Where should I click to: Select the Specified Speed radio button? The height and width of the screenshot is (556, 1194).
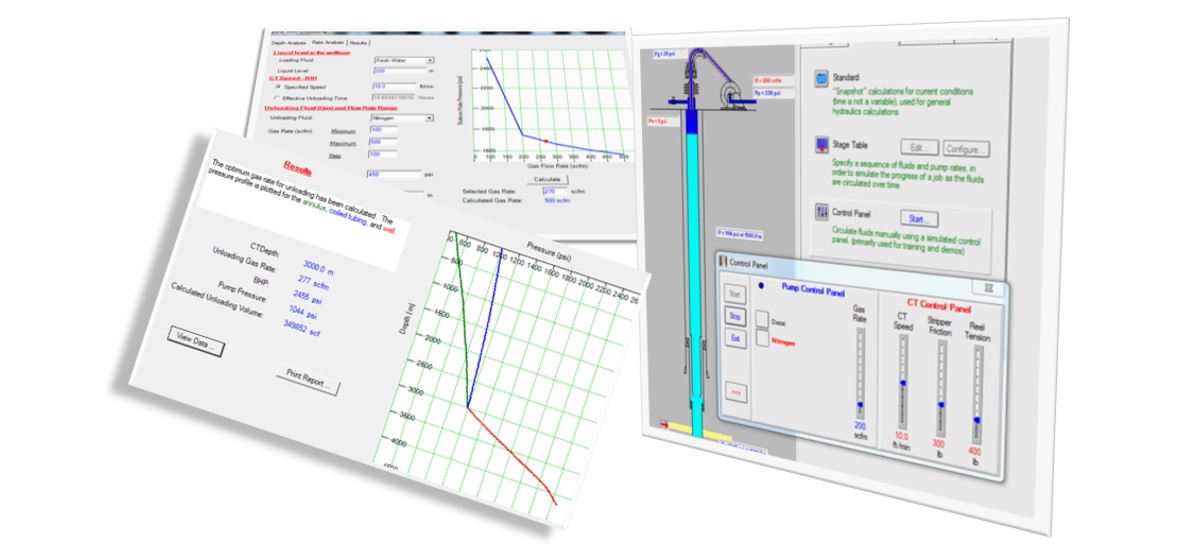point(276,87)
